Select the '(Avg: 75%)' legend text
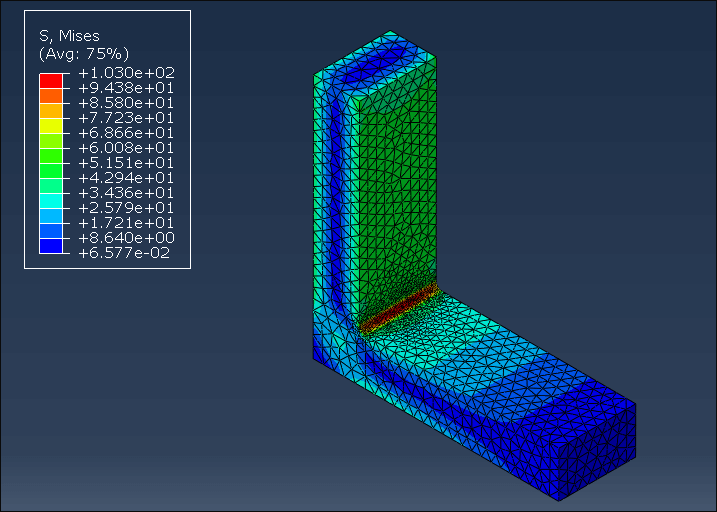Image resolution: width=717 pixels, height=512 pixels. (84, 54)
